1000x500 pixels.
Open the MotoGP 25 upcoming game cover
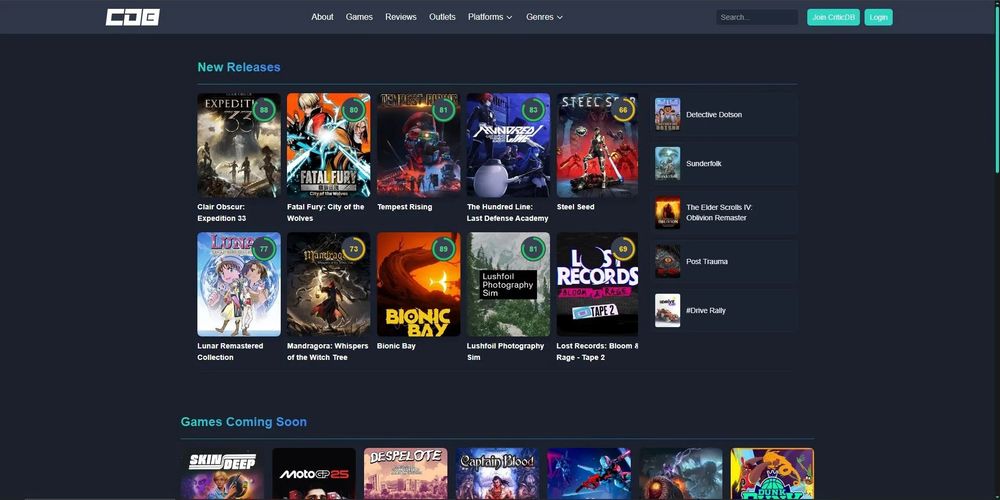point(314,474)
